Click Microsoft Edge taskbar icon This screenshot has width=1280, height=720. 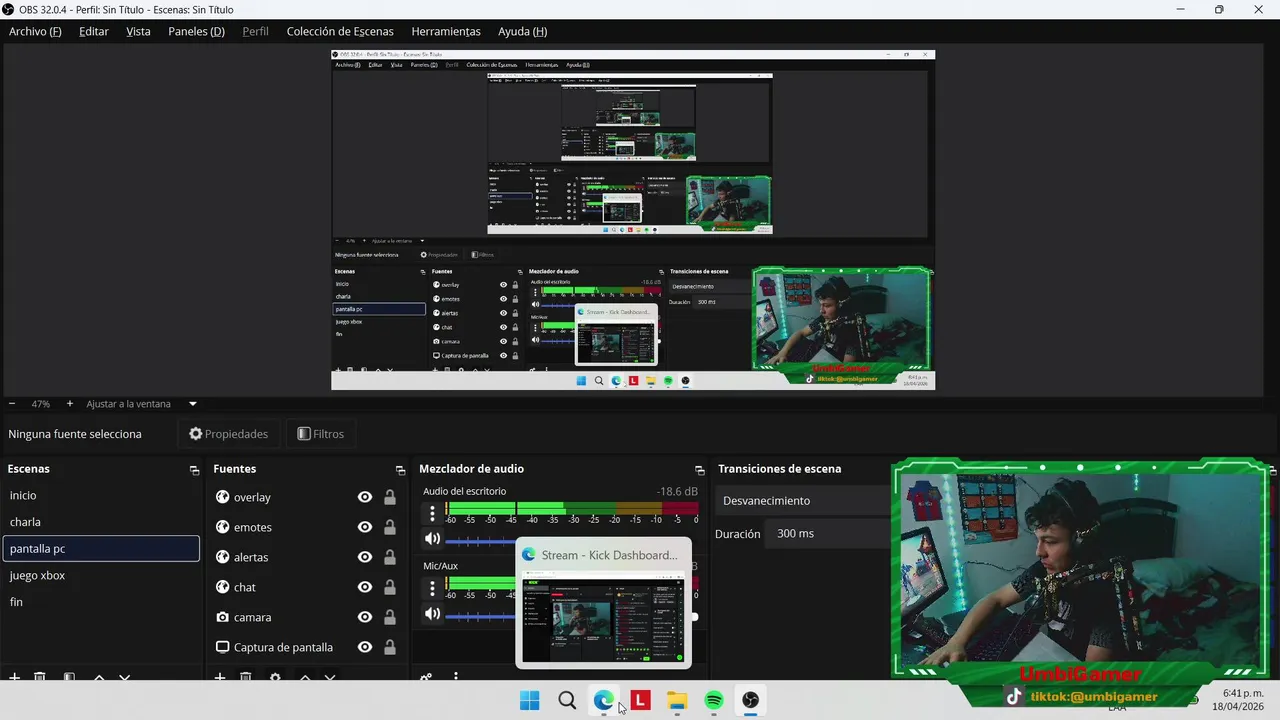click(604, 700)
